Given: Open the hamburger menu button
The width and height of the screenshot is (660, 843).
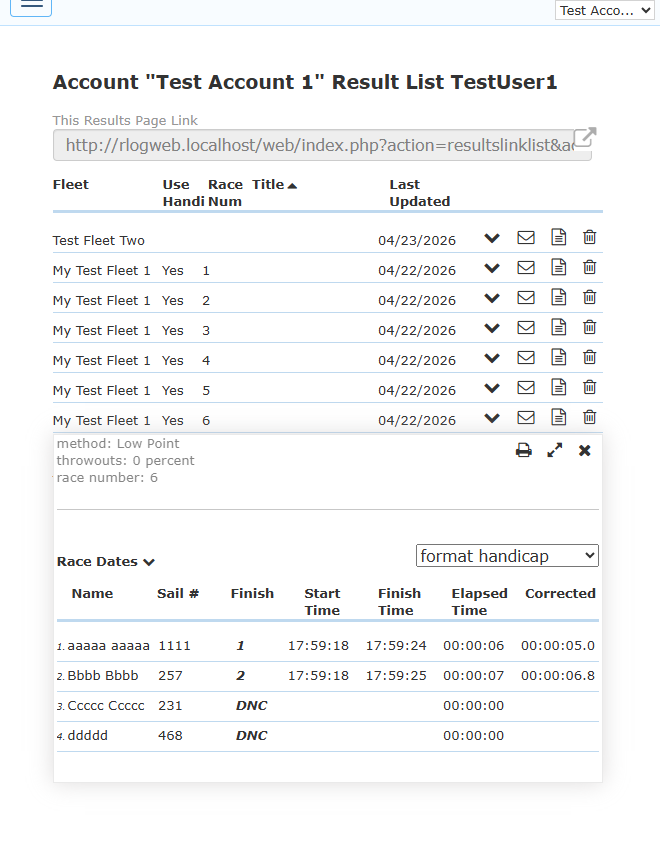Looking at the screenshot, I should (x=31, y=5).
